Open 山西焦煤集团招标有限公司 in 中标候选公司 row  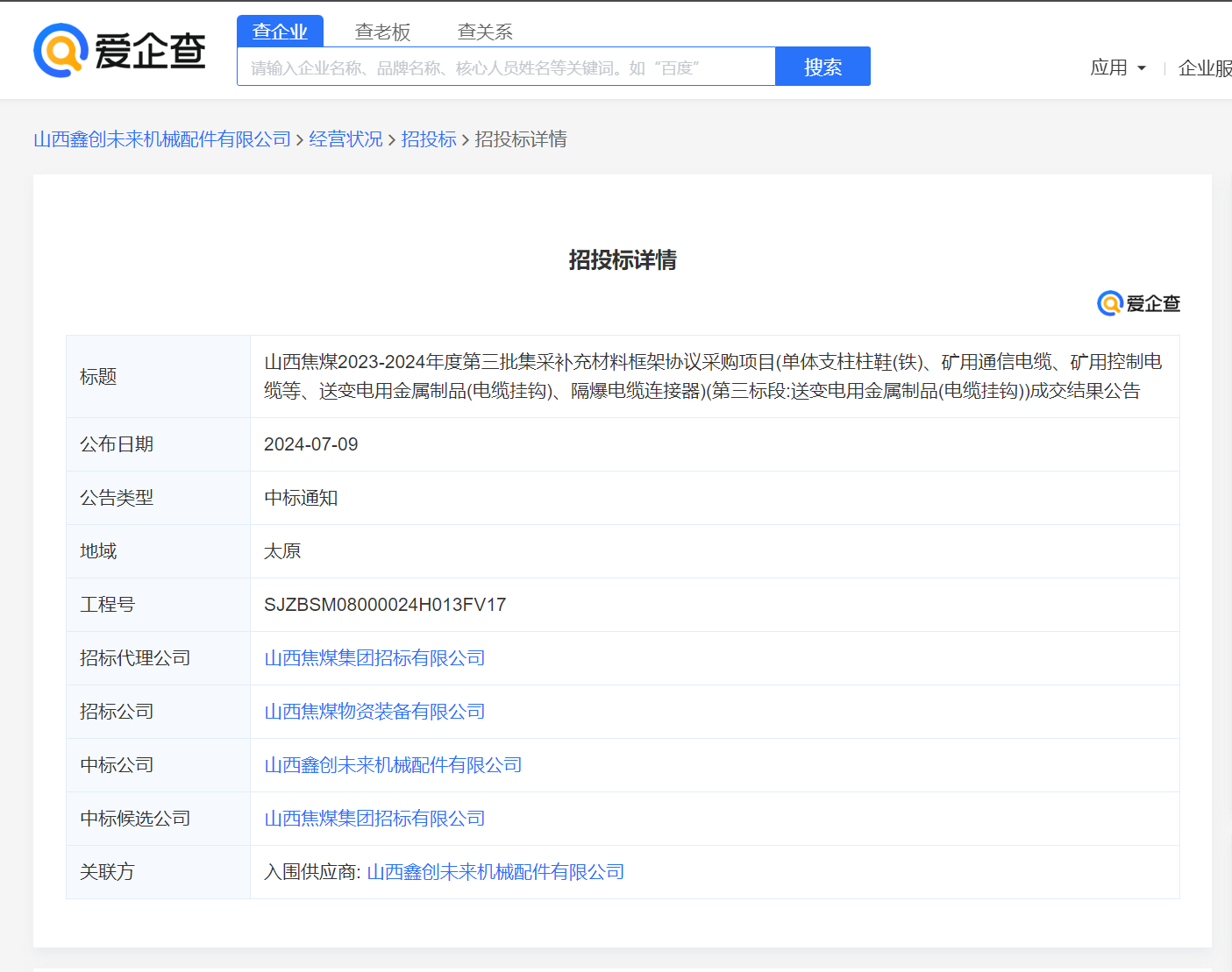[374, 819]
